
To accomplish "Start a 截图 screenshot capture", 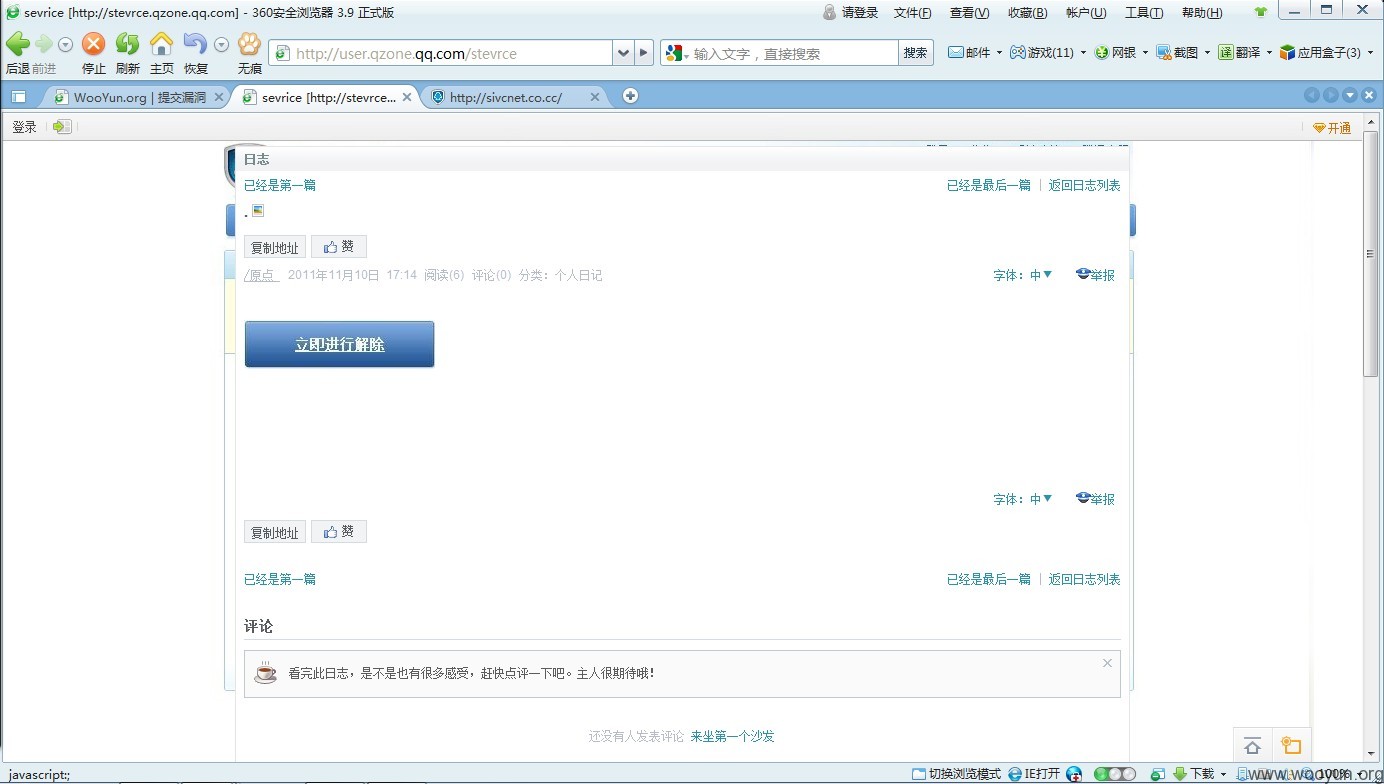I will pos(1177,52).
